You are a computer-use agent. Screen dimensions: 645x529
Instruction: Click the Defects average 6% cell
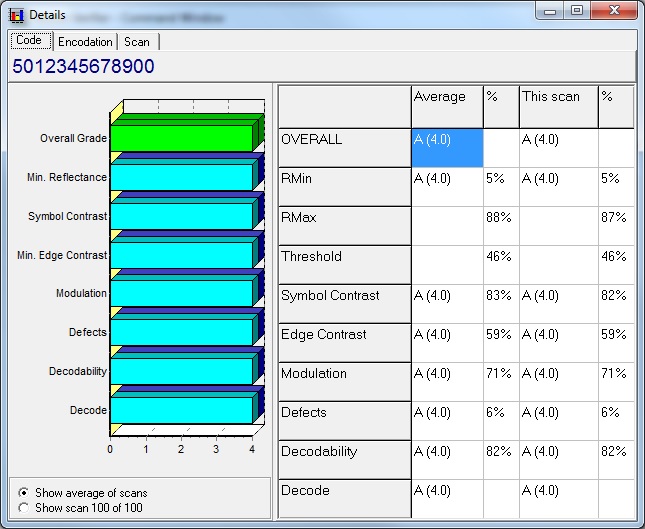[x=501, y=421]
